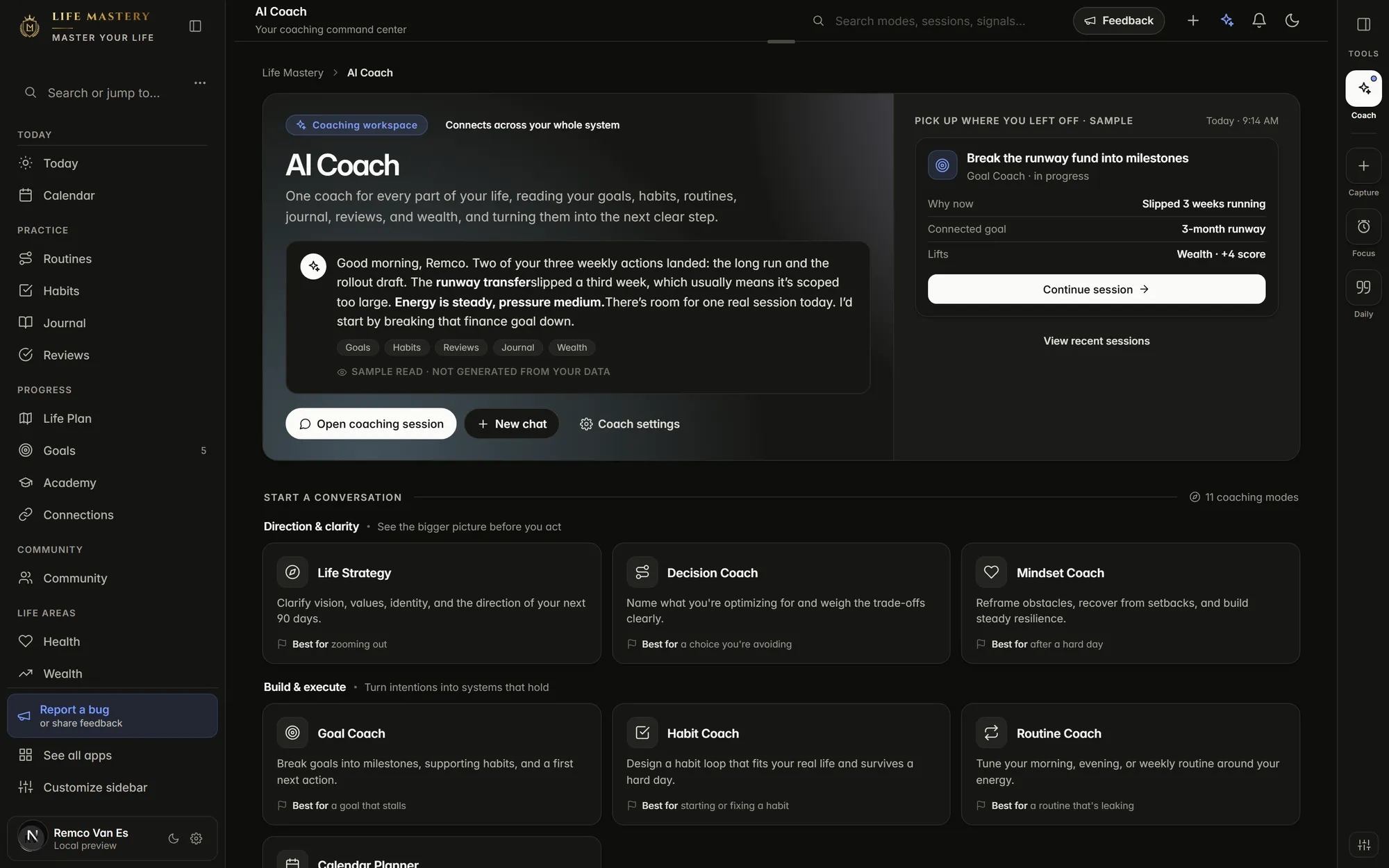The image size is (1389, 868).
Task: Open notifications bell
Action: [x=1259, y=21]
